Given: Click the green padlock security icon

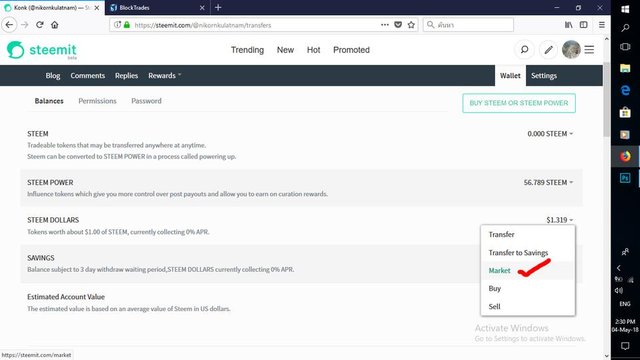Looking at the screenshot, I should click(127, 25).
